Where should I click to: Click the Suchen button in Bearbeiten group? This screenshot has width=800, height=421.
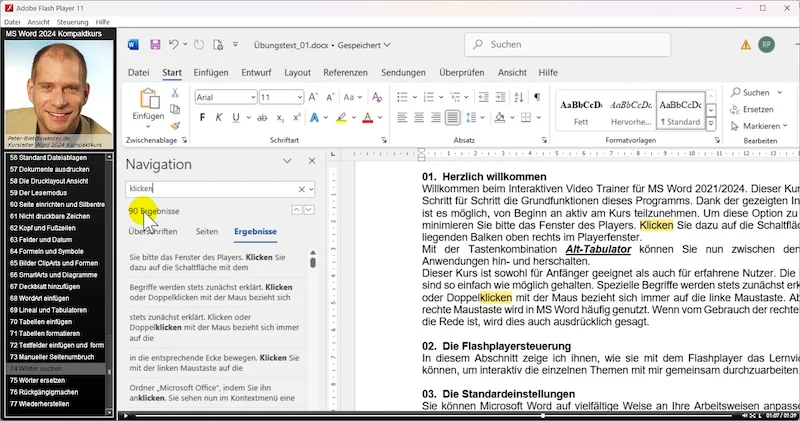[x=751, y=92]
